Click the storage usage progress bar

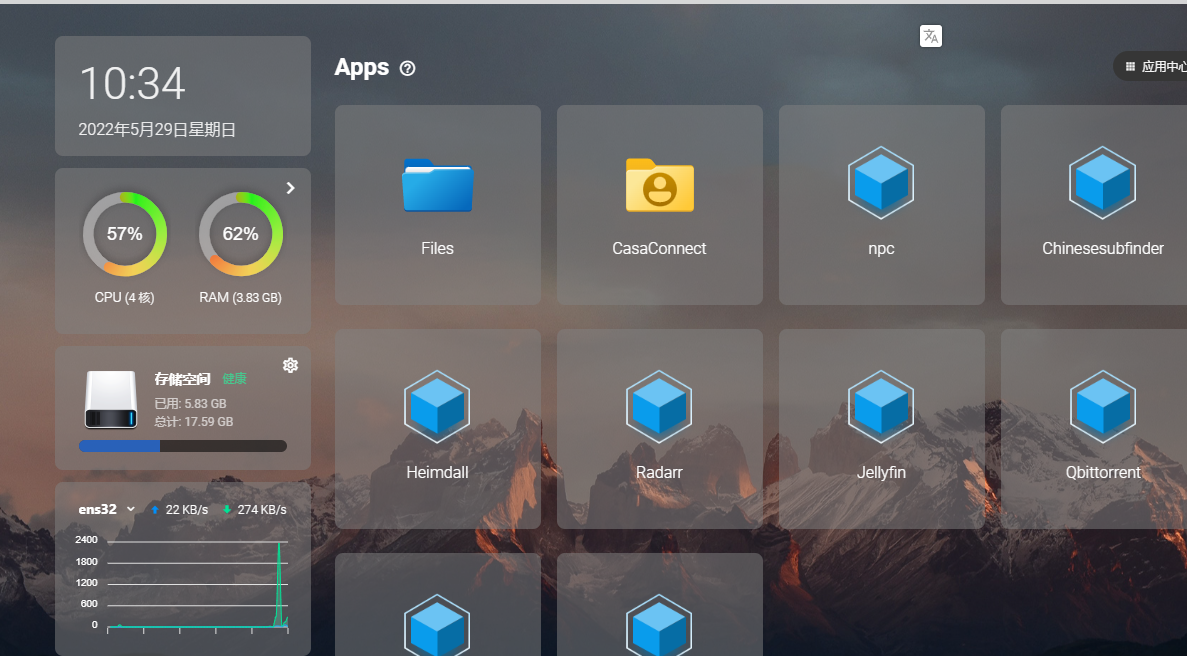[182, 446]
